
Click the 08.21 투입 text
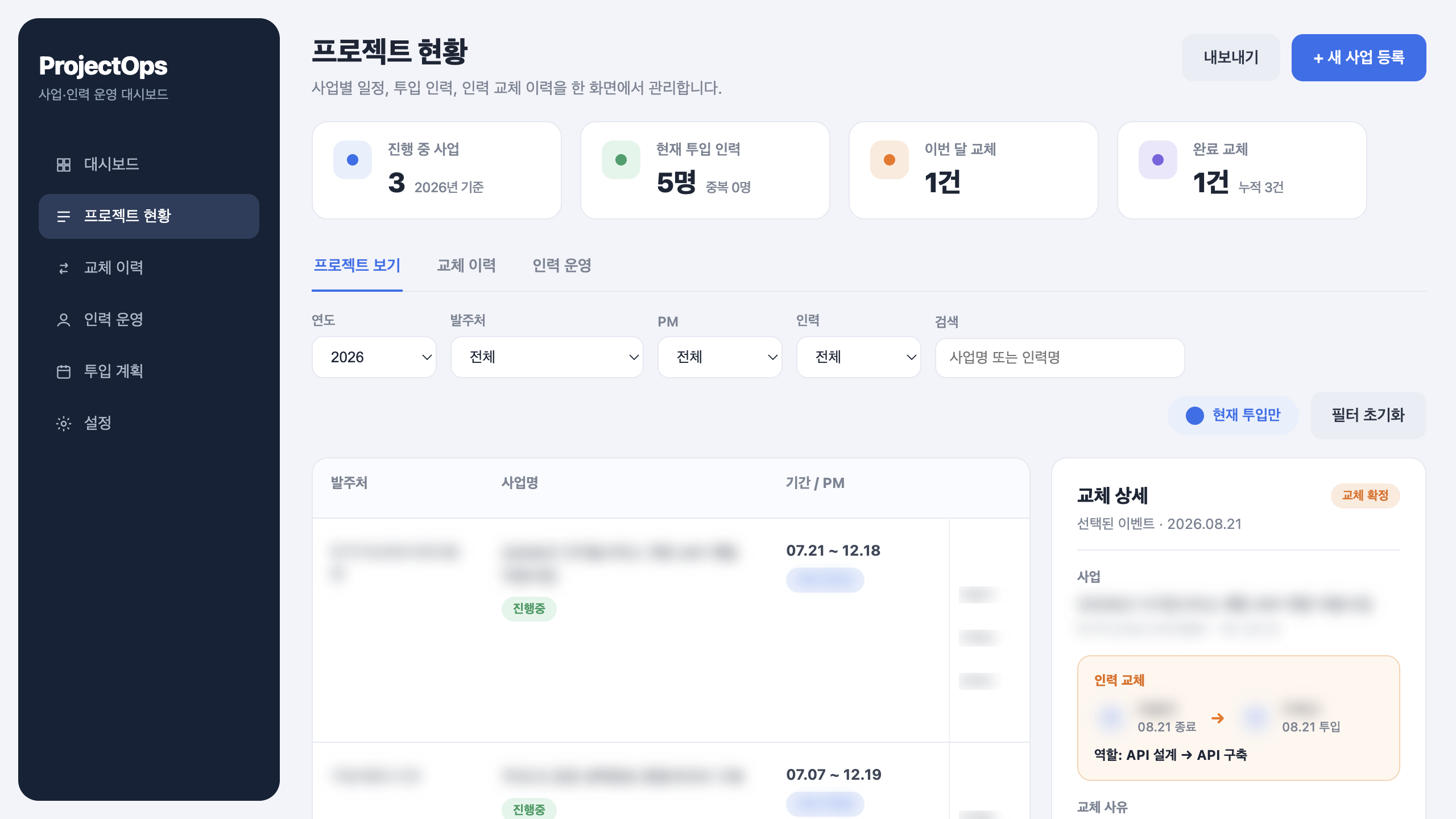tap(1311, 727)
